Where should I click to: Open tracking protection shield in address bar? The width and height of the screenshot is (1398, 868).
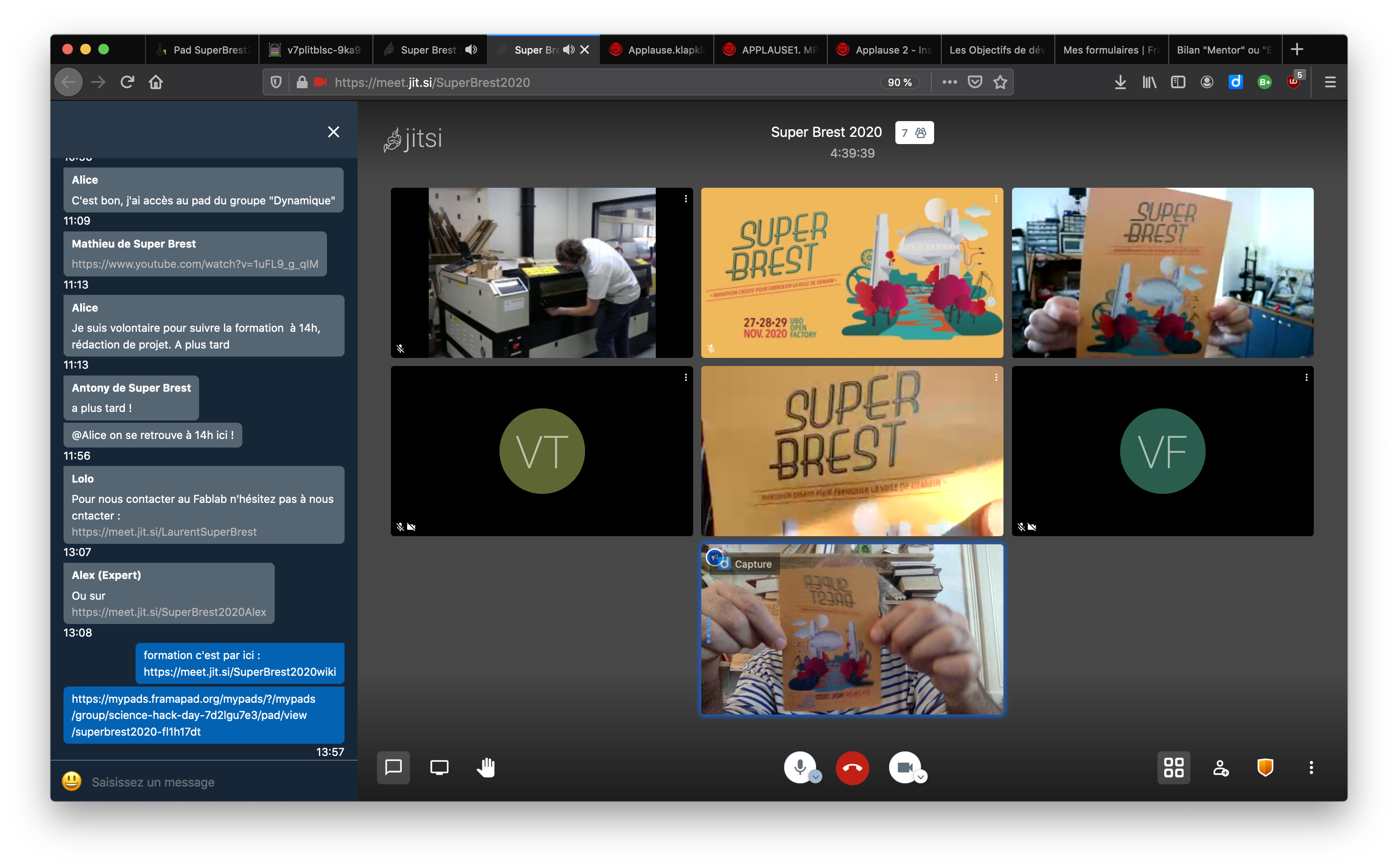[276, 82]
